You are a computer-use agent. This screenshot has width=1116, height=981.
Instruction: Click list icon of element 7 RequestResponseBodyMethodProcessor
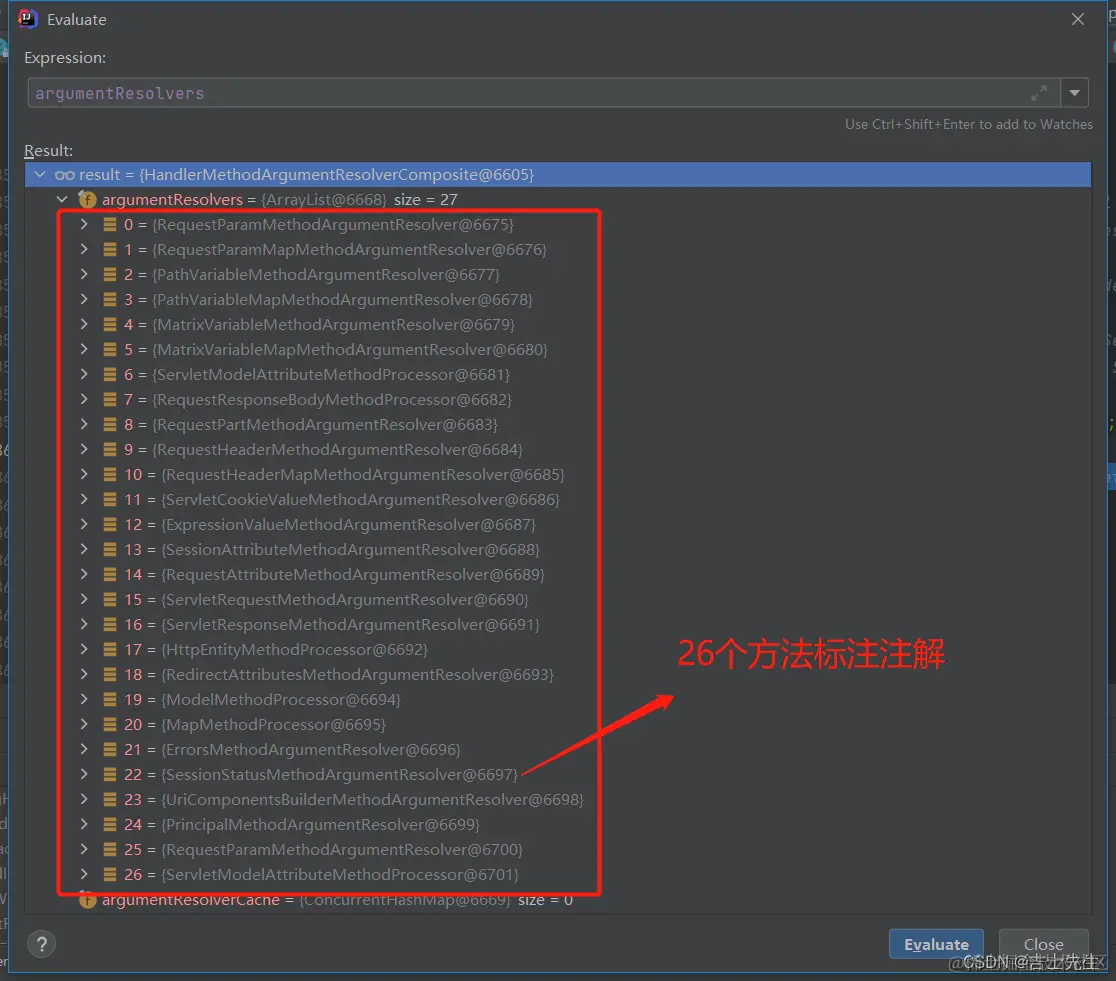point(110,399)
